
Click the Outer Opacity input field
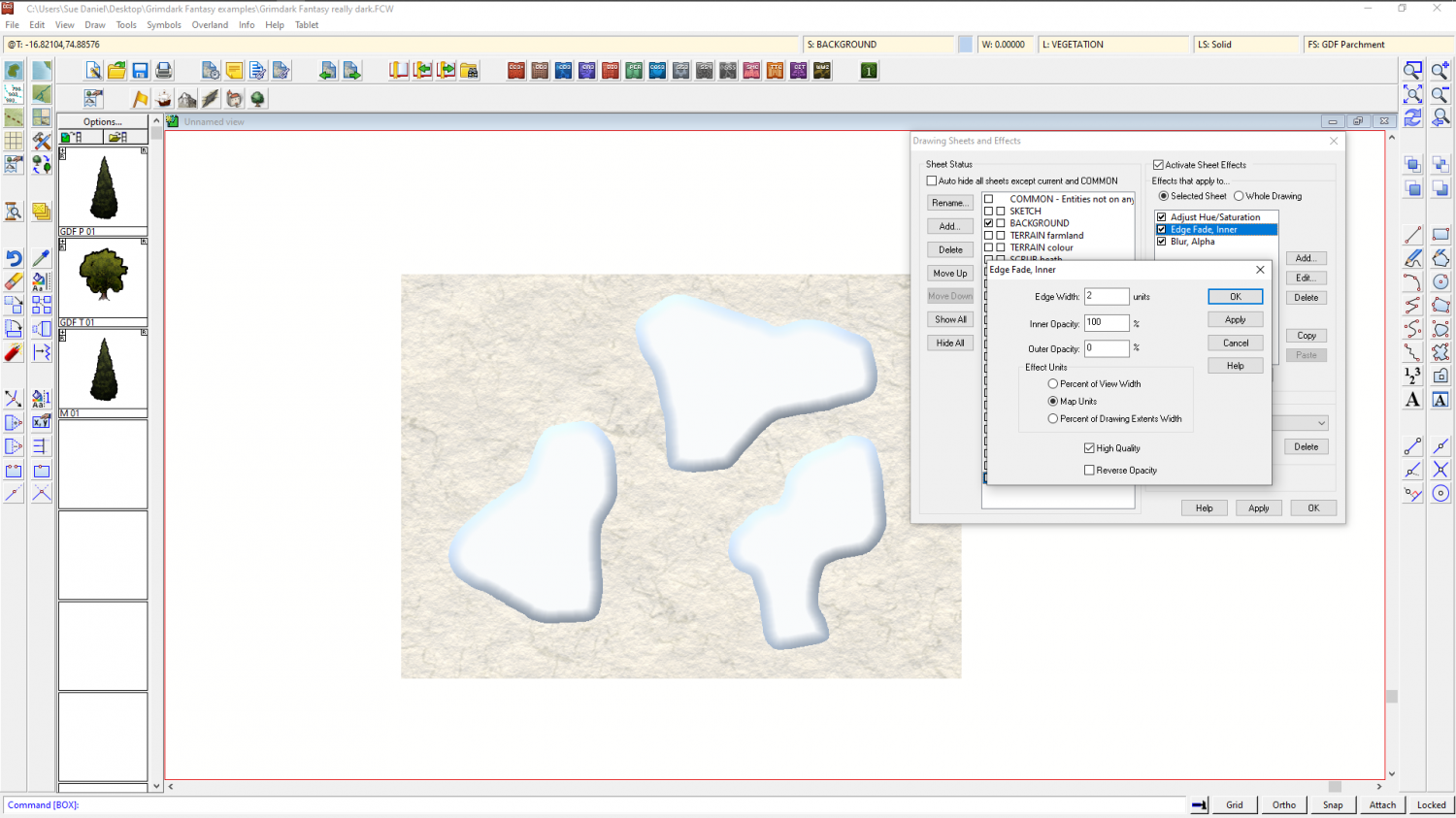pos(1107,348)
